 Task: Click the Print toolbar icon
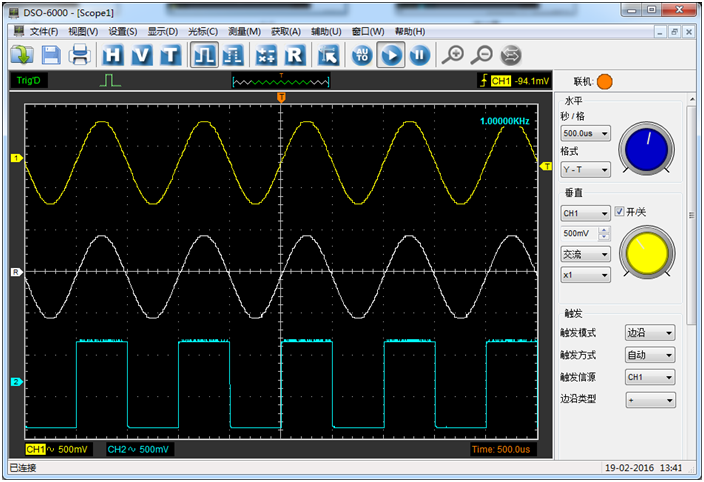pyautogui.click(x=79, y=54)
